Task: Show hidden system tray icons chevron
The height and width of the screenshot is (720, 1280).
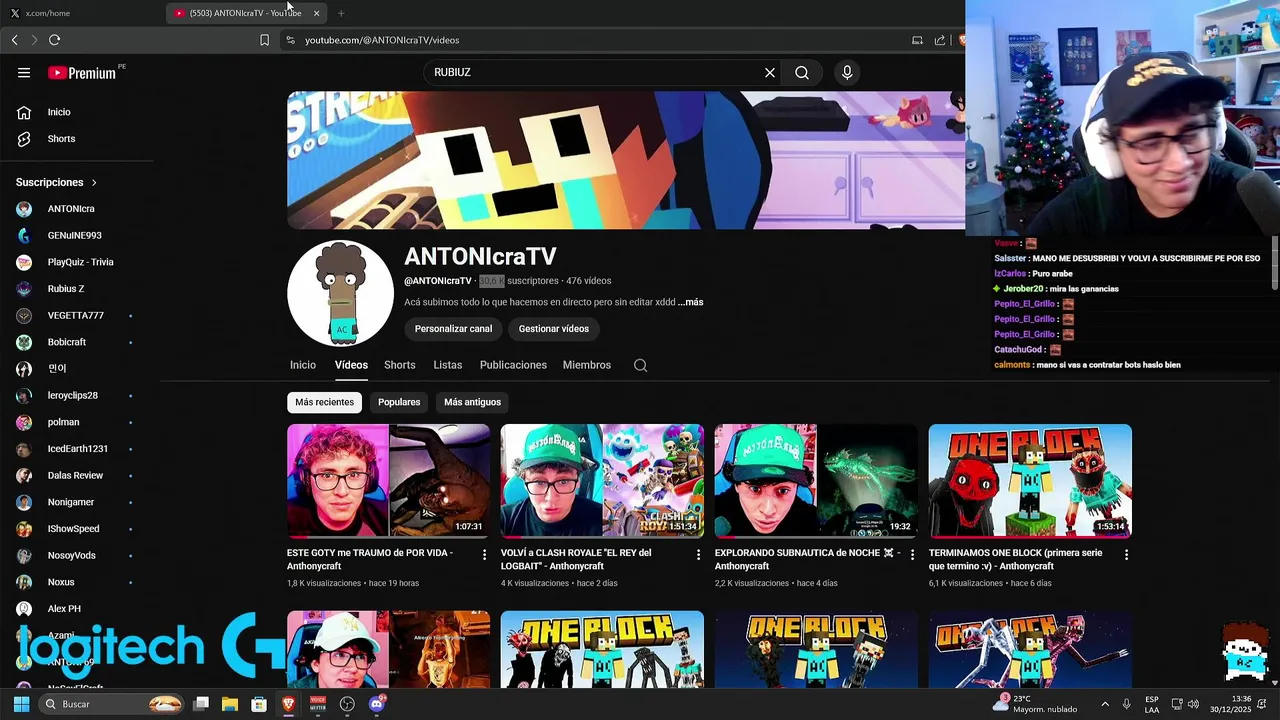Action: tap(1105, 704)
